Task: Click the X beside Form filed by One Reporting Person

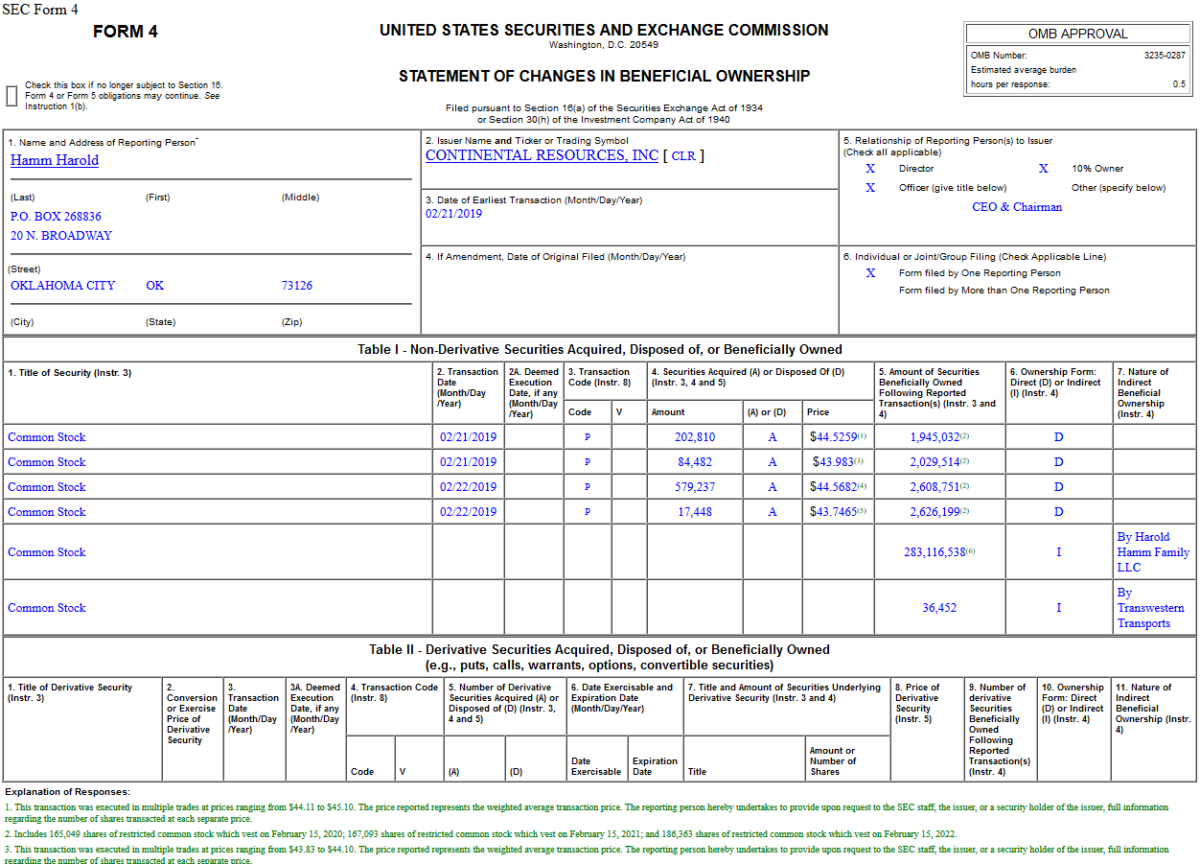Action: [870, 273]
